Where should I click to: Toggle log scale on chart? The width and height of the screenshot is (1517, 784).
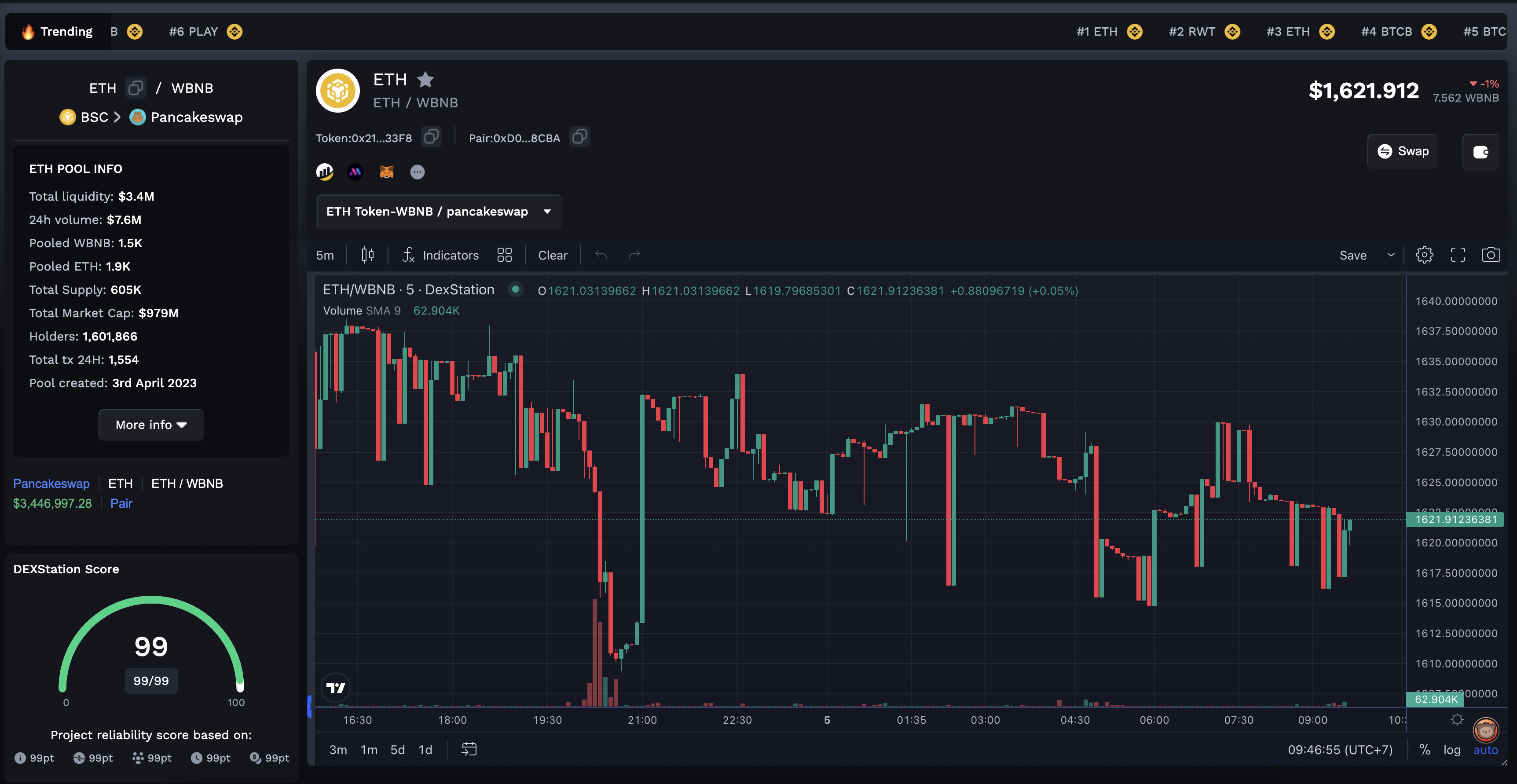pyautogui.click(x=1451, y=750)
